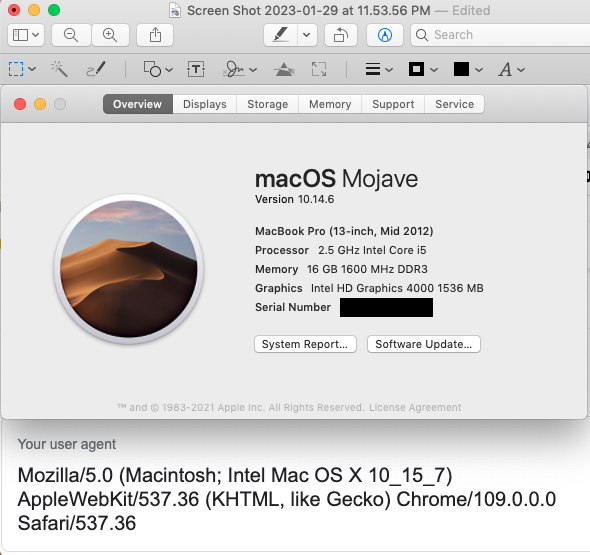Click the 'Your user agent' heading

[67, 444]
